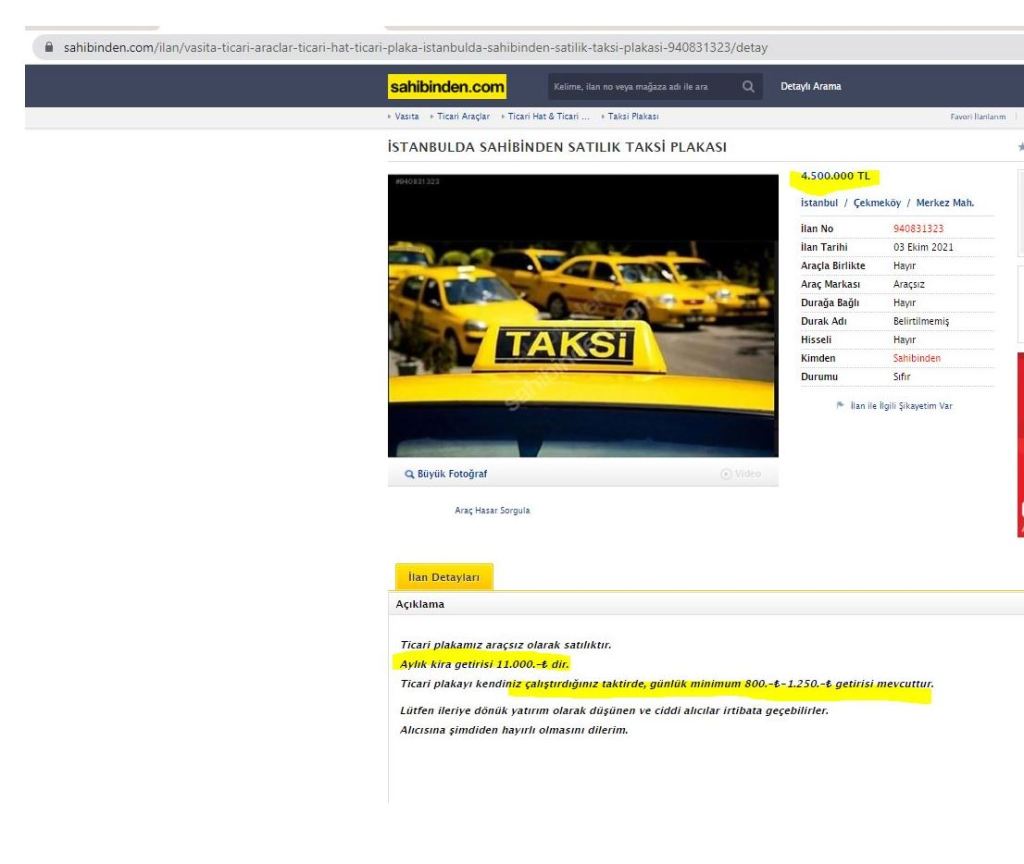Image resolution: width=1024 pixels, height=864 pixels.
Task: Click the favorite star icon beside title
Action: 1020,148
